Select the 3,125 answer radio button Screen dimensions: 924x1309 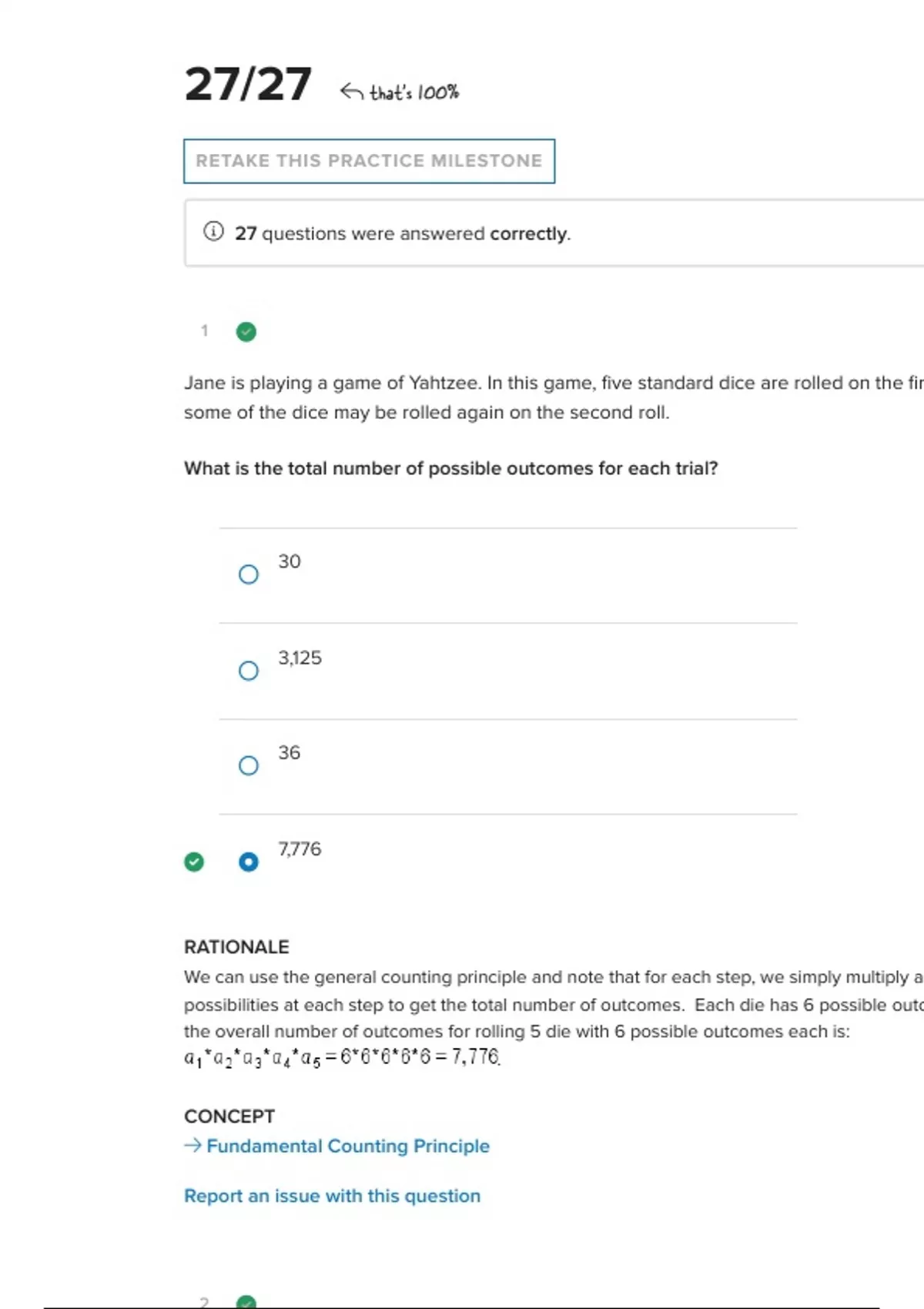(x=249, y=671)
